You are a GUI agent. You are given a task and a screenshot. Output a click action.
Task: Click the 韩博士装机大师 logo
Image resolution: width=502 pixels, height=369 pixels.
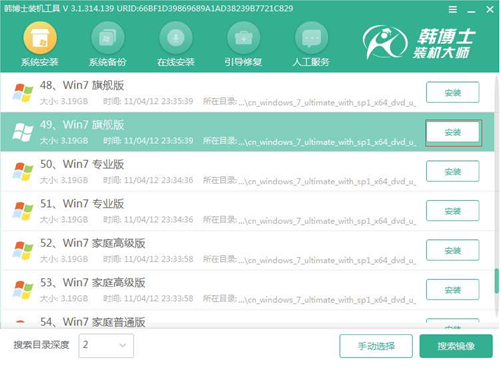419,43
